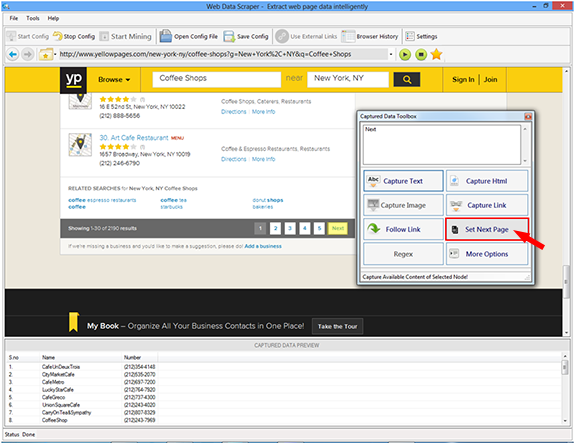
Task: Close the Captured Data Toolbox
Action: [x=528, y=117]
